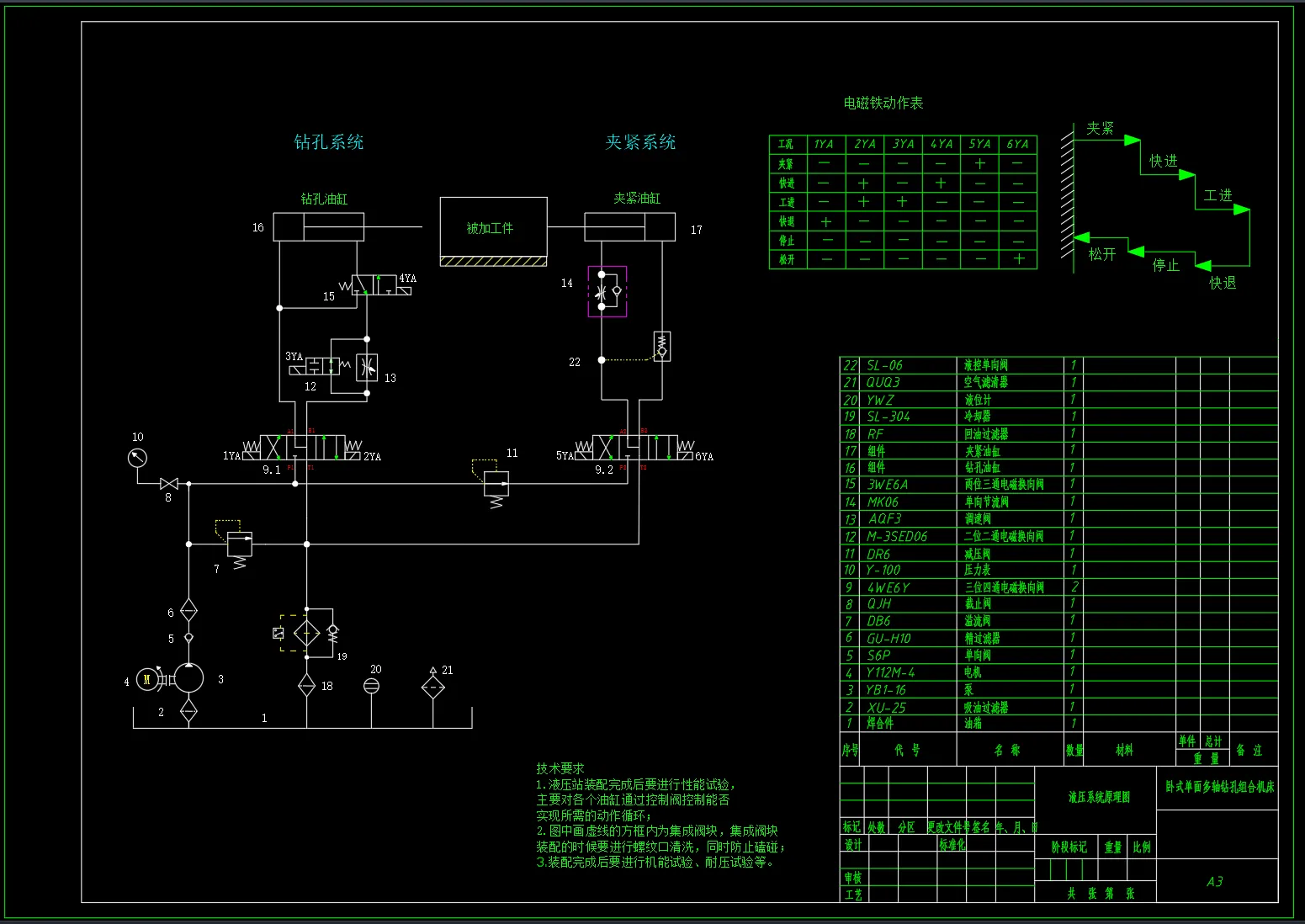Click the XU-25 code in the parts list
Image resolution: width=1305 pixels, height=924 pixels.
[886, 708]
